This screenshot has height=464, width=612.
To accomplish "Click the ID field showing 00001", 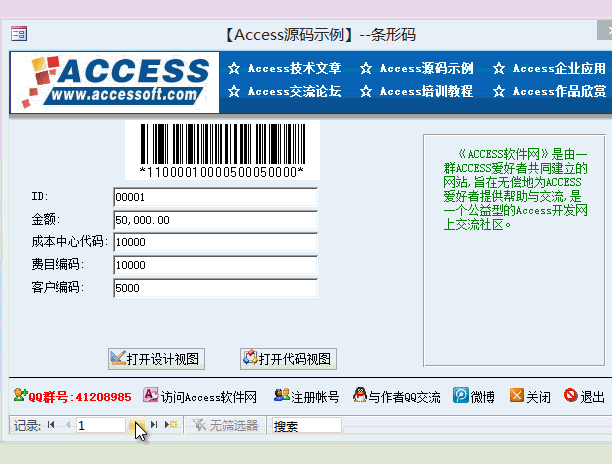I will pos(215,197).
